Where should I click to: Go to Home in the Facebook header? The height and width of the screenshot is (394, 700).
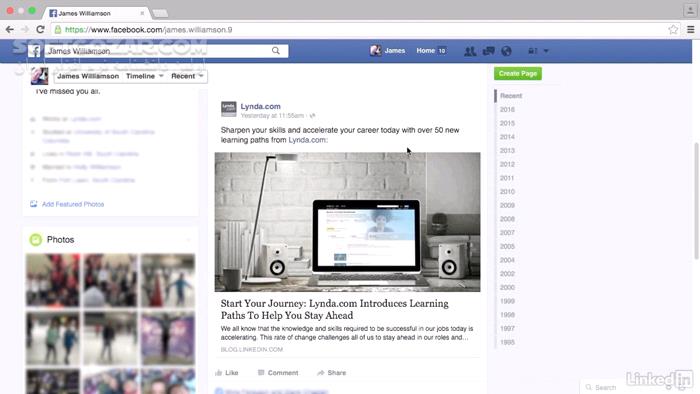[425, 50]
